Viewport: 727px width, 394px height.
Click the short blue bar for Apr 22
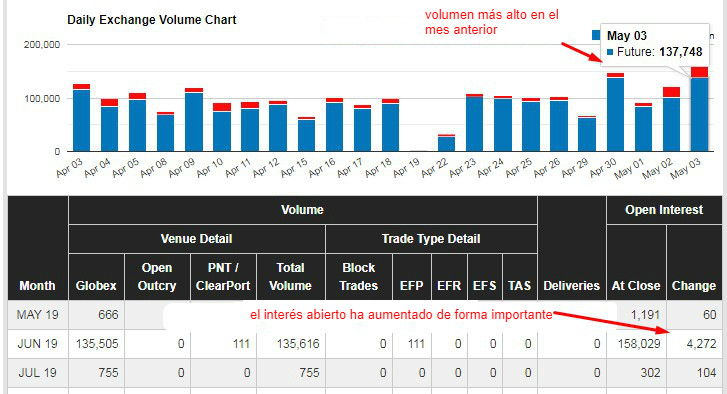click(446, 144)
